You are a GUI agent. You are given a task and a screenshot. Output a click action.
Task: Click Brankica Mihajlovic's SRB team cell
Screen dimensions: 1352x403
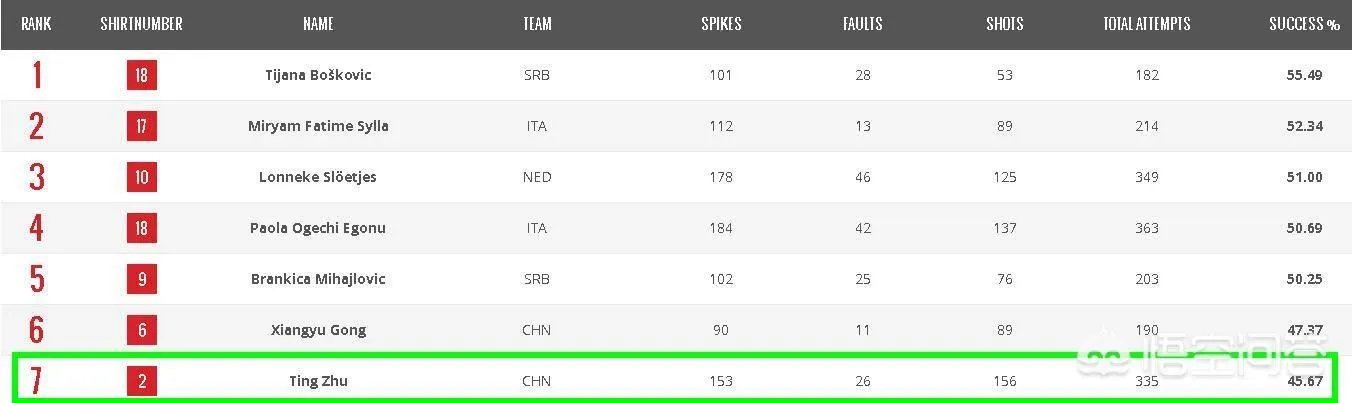click(x=537, y=279)
